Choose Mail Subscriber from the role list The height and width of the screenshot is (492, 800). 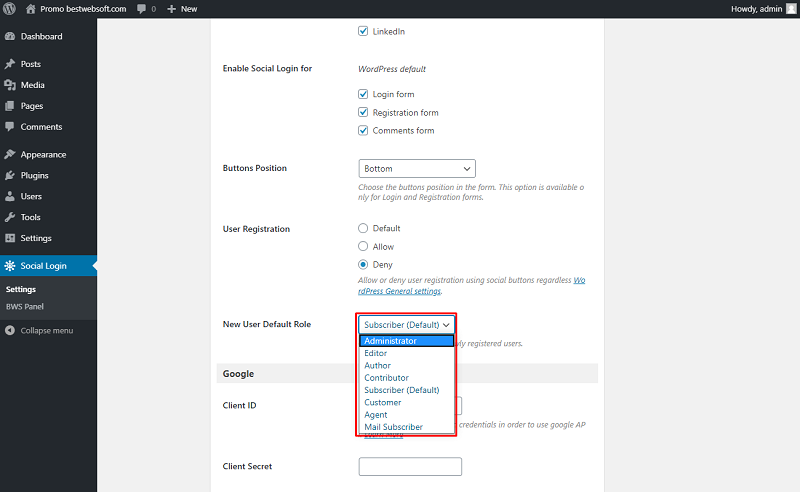pyautogui.click(x=406, y=427)
